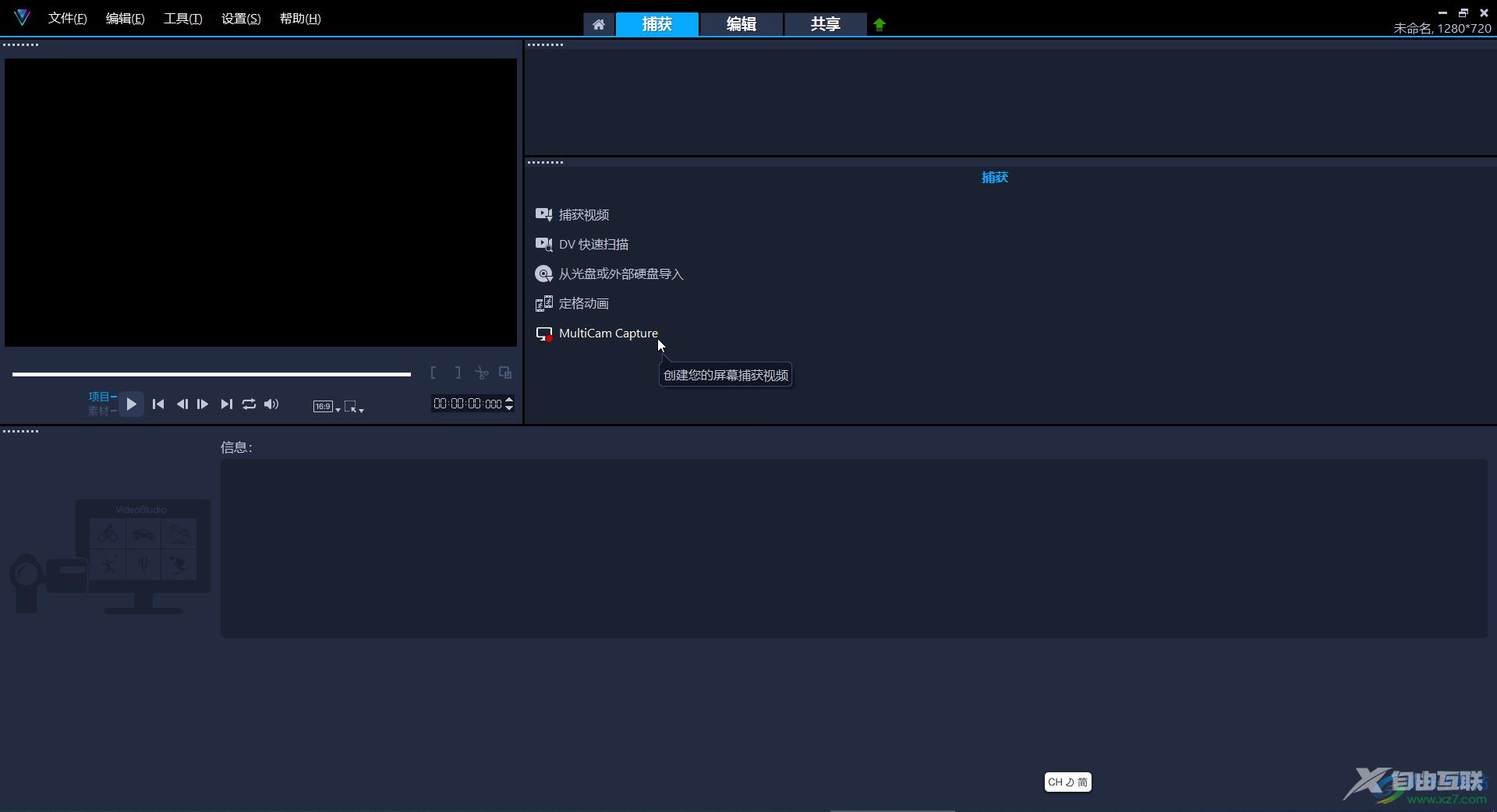Toggle repeat playback loop

tap(249, 404)
